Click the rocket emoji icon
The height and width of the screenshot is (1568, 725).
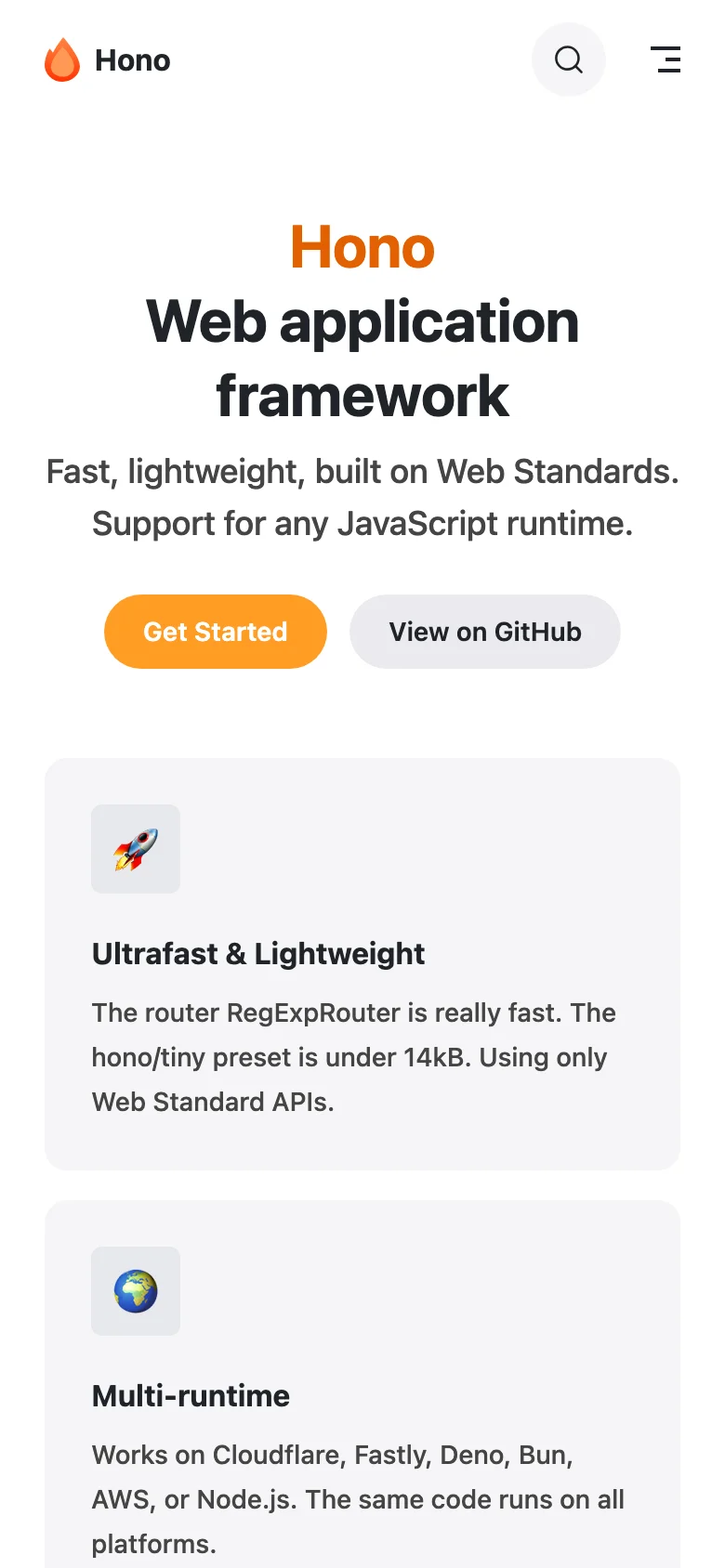pyautogui.click(x=136, y=849)
